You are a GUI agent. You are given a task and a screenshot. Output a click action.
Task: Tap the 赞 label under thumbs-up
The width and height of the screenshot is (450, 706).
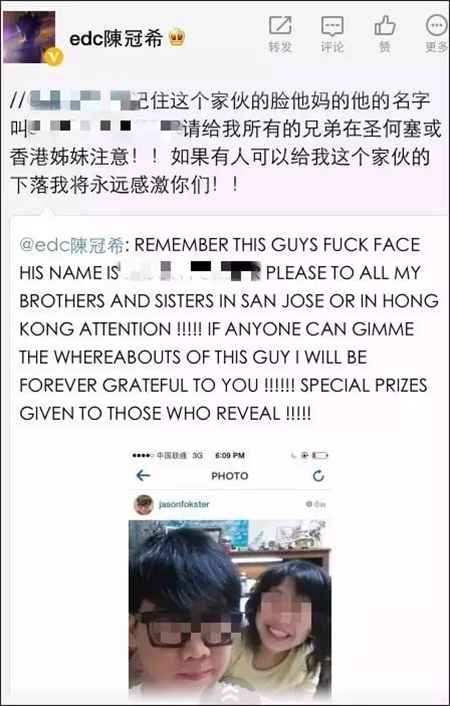385,46
